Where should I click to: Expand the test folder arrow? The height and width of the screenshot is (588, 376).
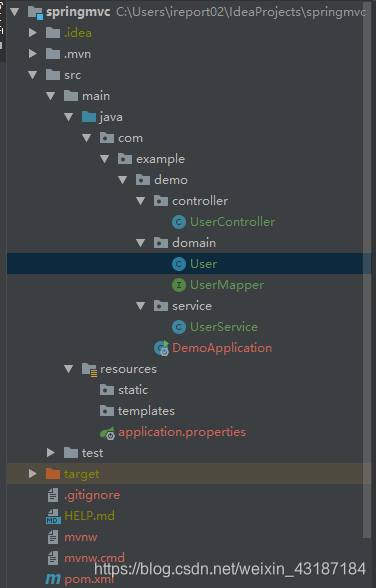point(51,453)
